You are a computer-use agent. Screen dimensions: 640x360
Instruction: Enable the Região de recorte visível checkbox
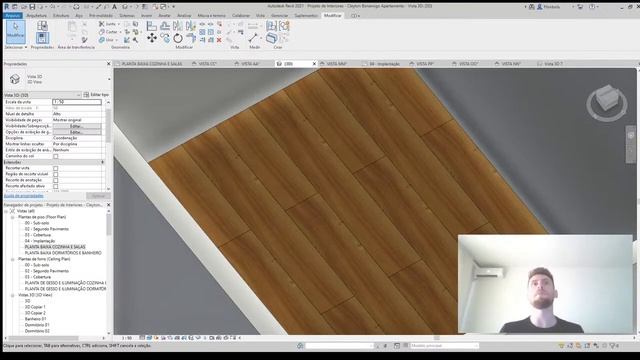pos(56,174)
